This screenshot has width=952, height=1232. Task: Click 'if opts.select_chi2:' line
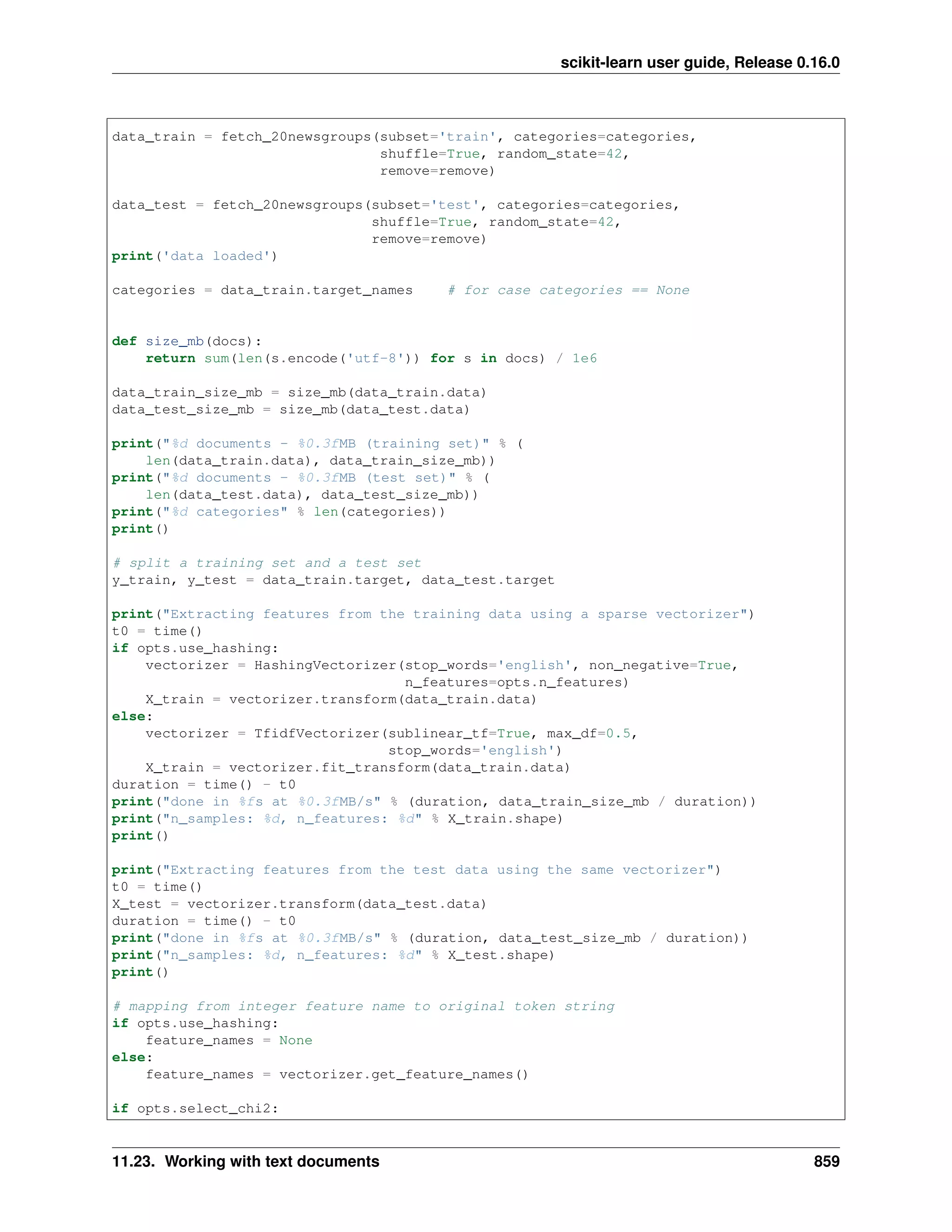pos(195,1108)
